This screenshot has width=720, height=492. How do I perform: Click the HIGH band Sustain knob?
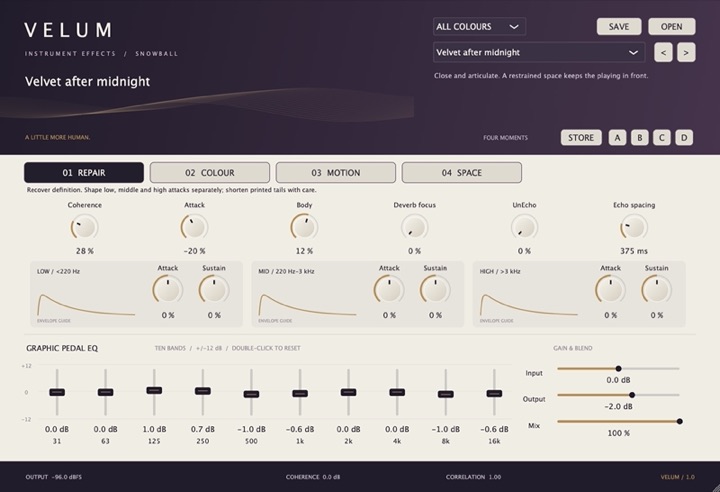click(x=657, y=290)
